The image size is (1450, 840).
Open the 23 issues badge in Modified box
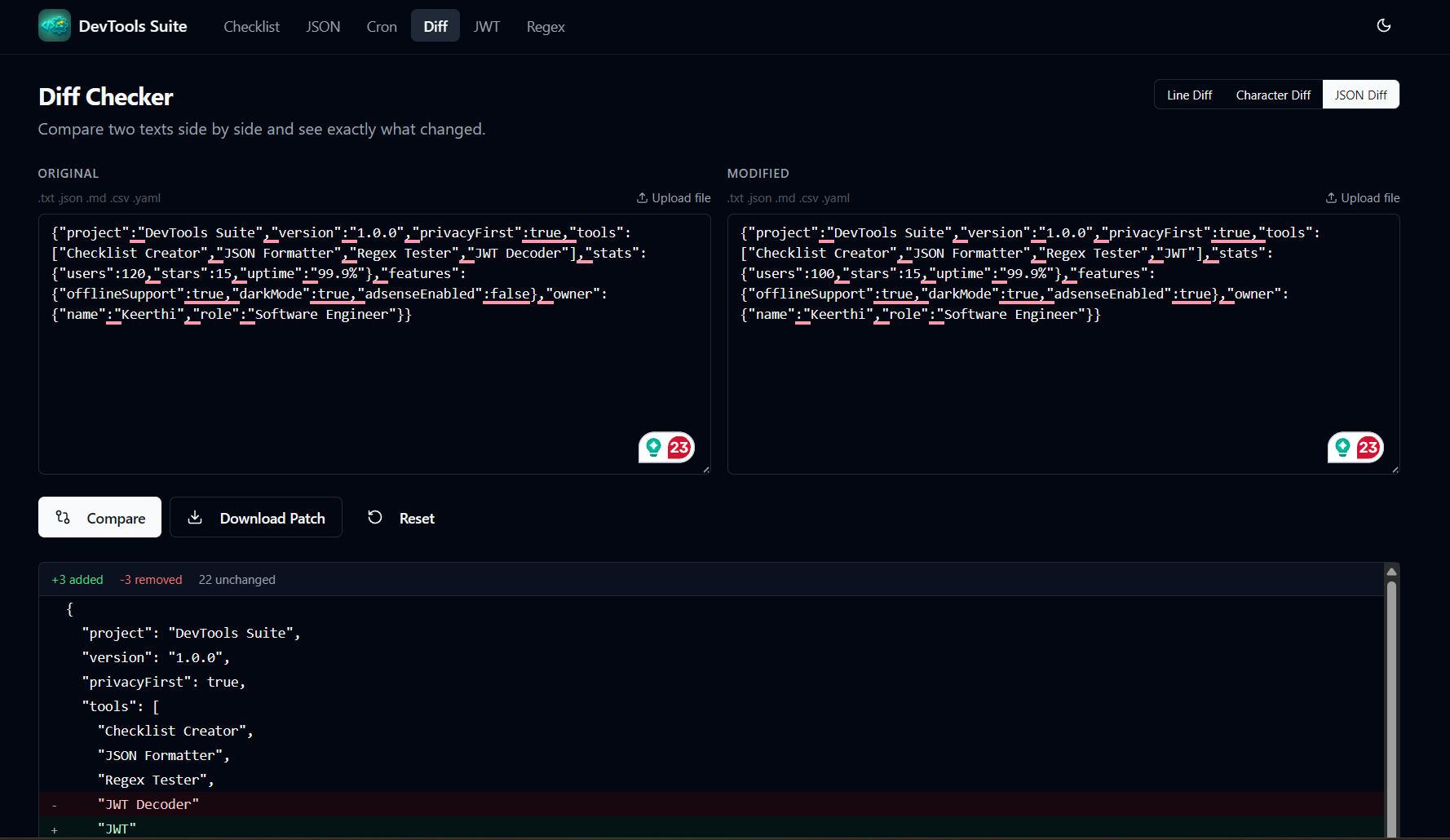[1368, 447]
